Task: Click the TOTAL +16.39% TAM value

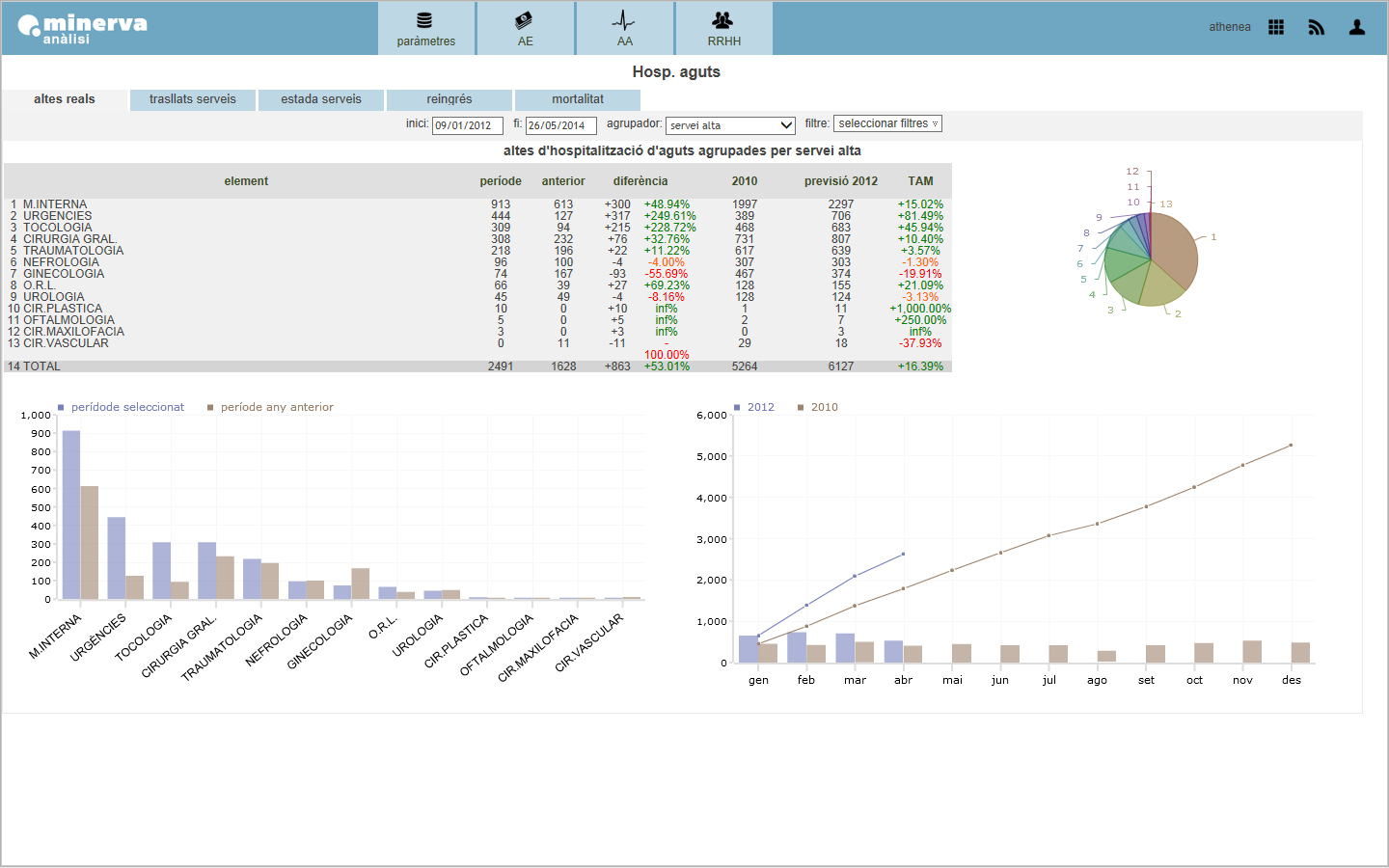Action: pos(920,366)
